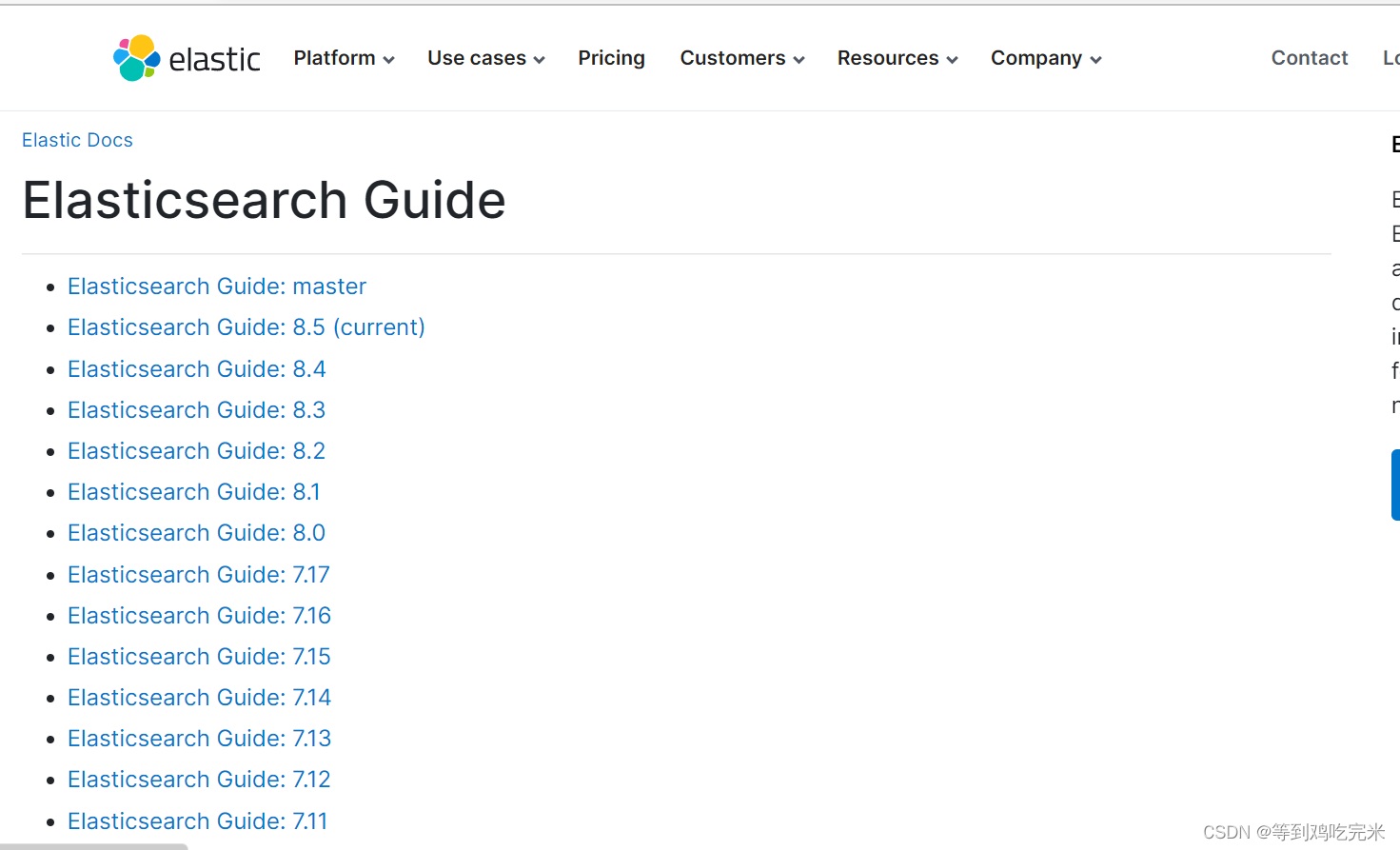1400x850 pixels.
Task: Click the Elasticsearch Guide heading
Action: point(264,200)
